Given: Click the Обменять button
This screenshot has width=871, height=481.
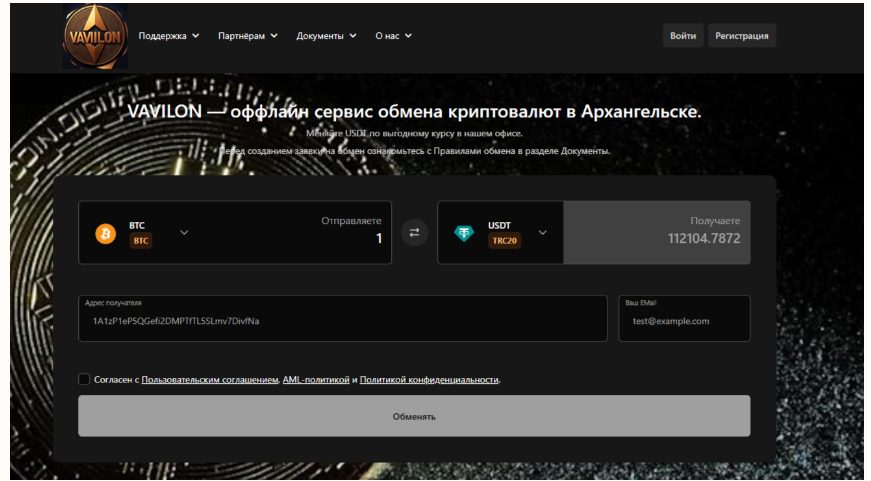Looking at the screenshot, I should coord(414,416).
